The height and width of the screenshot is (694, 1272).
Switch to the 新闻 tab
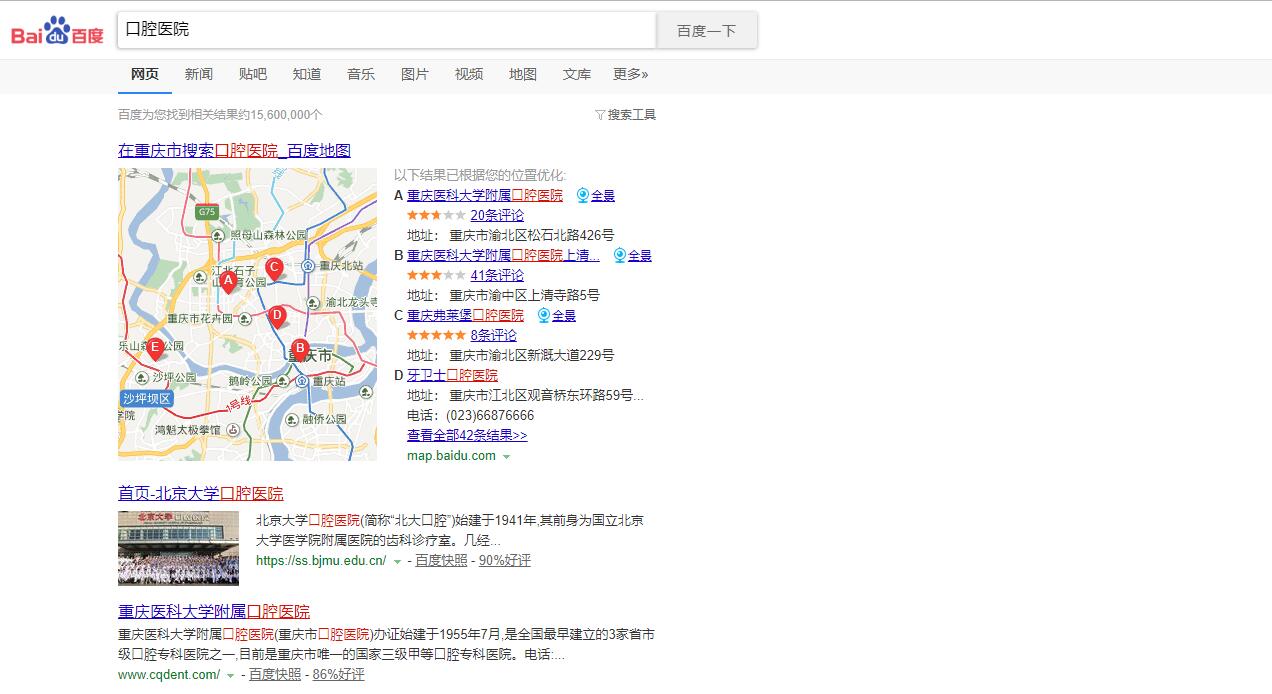[x=199, y=74]
